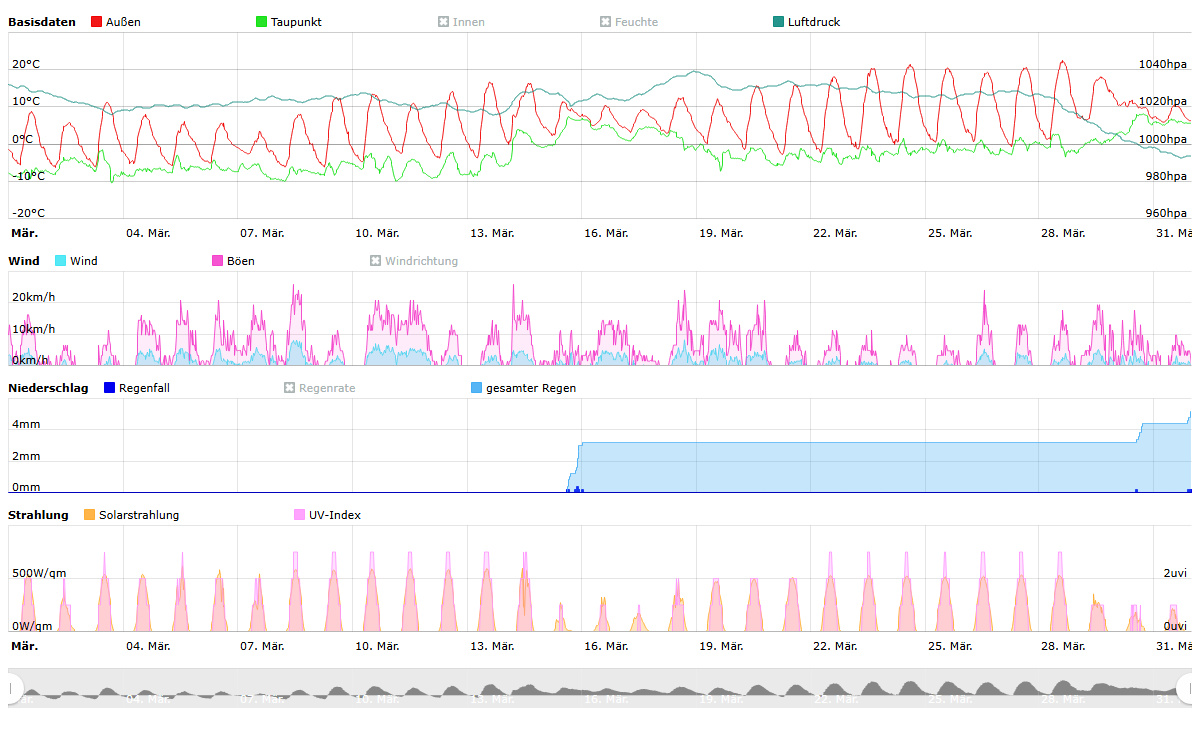This screenshot has width=1200, height=750.
Task: Click the navigator overview chart at bottom
Action: tap(600, 688)
